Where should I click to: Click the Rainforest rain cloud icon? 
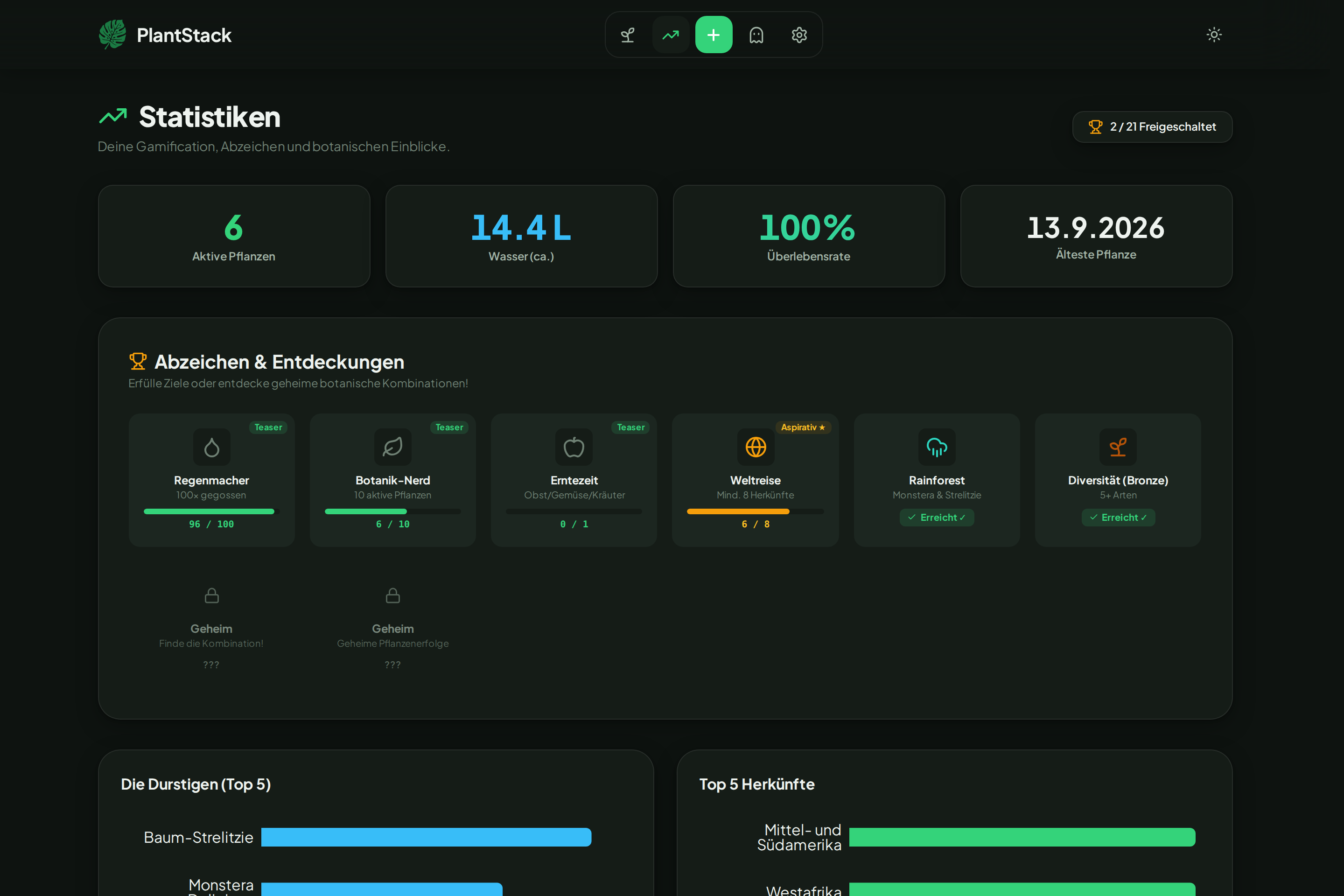pyautogui.click(x=937, y=447)
